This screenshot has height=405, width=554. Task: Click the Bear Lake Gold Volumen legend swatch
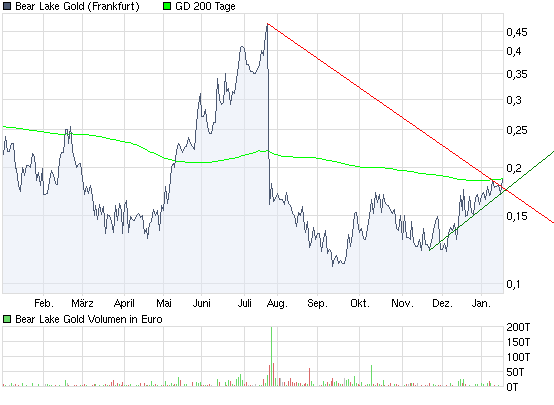[7, 319]
